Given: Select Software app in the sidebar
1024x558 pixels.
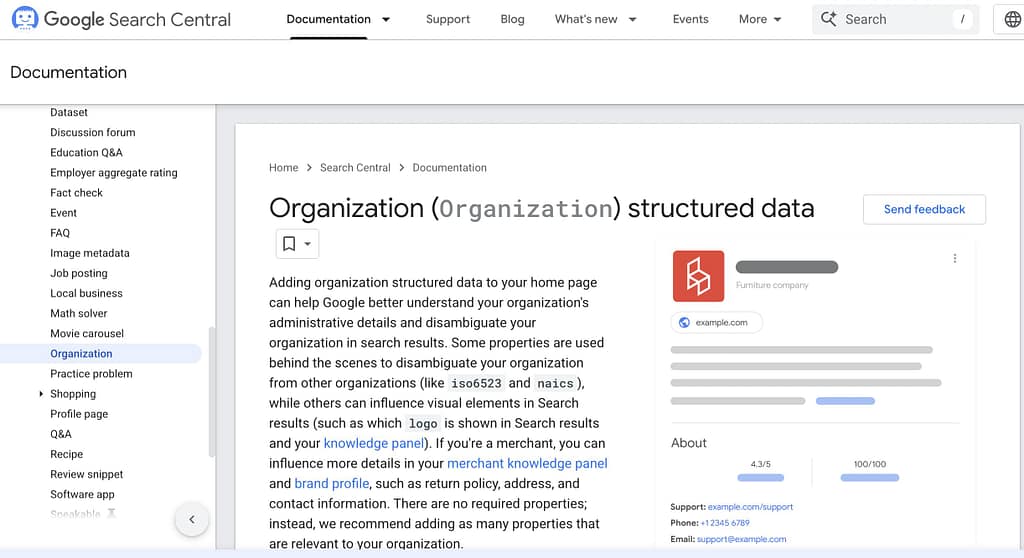Looking at the screenshot, I should pos(82,495).
